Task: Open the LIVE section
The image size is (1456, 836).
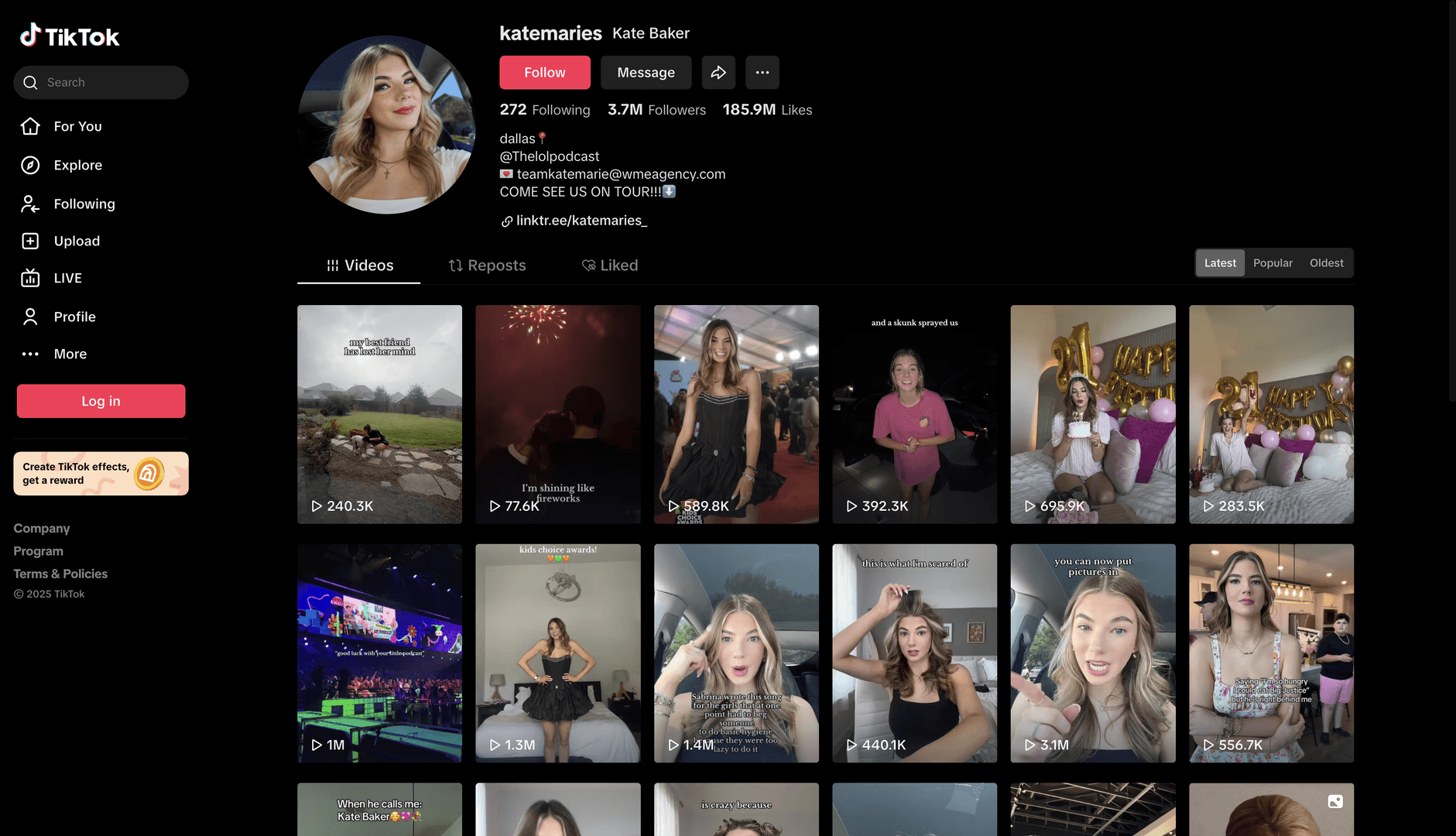Action: pos(67,278)
